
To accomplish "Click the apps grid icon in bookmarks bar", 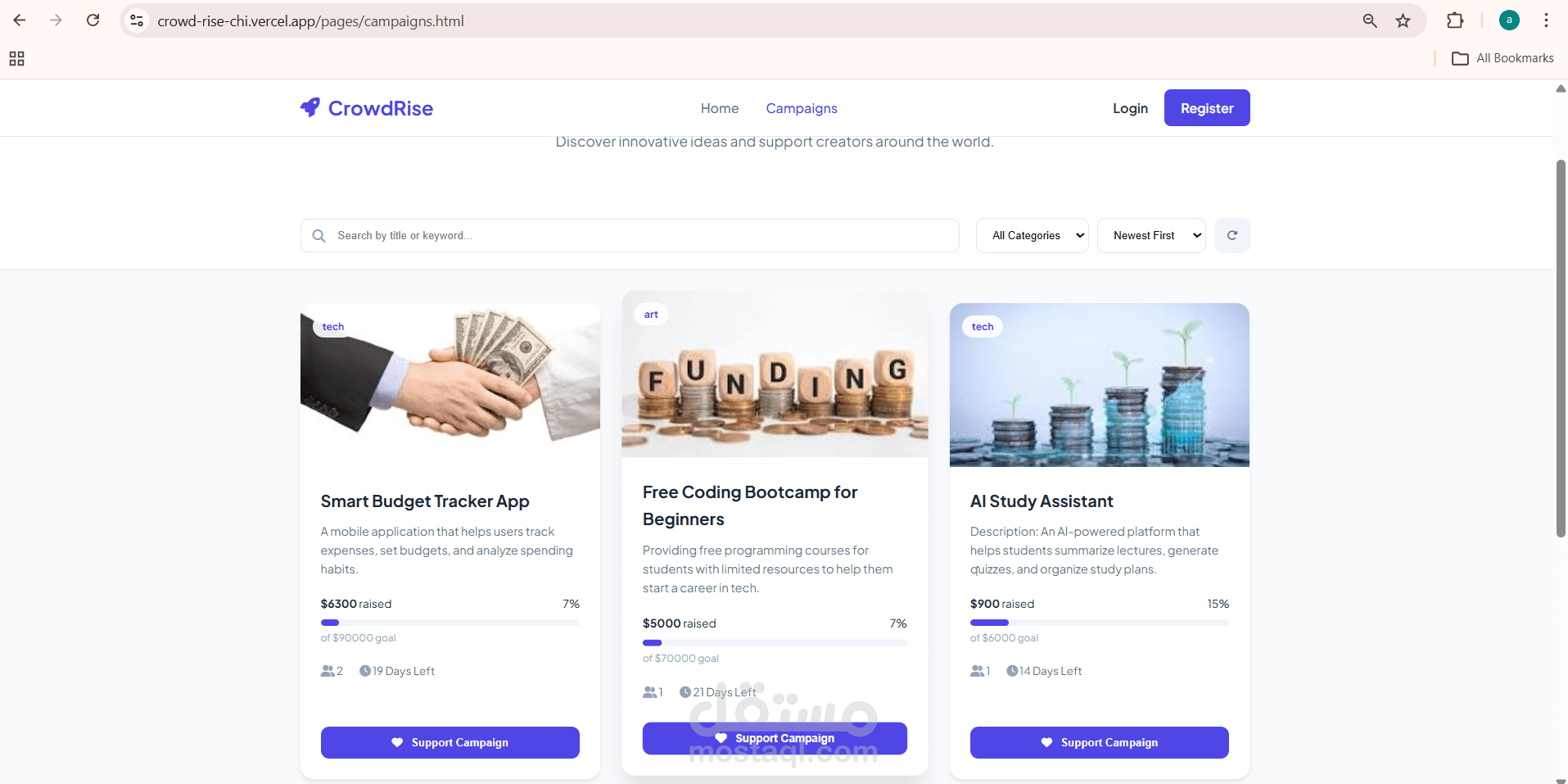I will click(x=16, y=58).
